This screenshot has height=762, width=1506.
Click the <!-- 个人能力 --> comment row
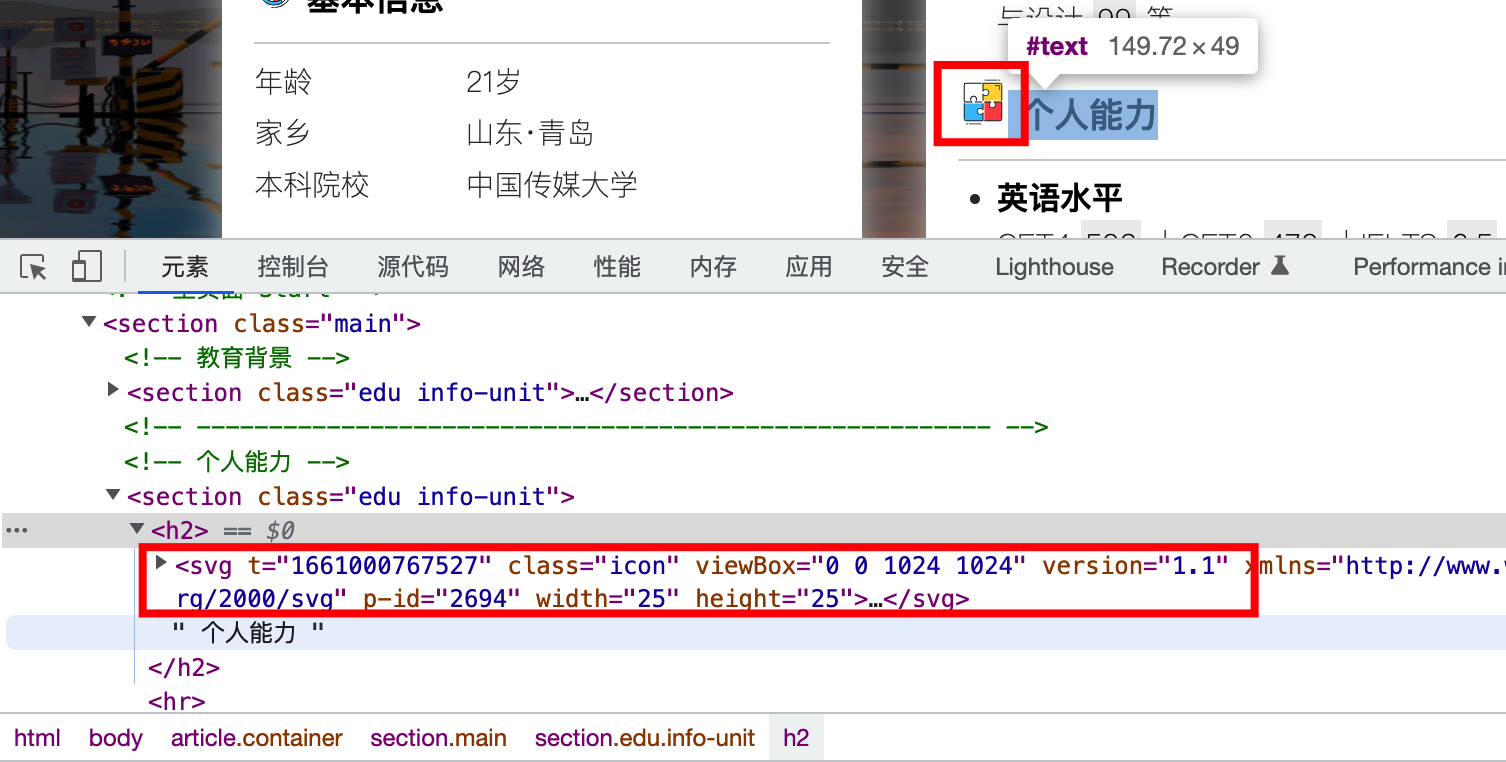coord(237,462)
